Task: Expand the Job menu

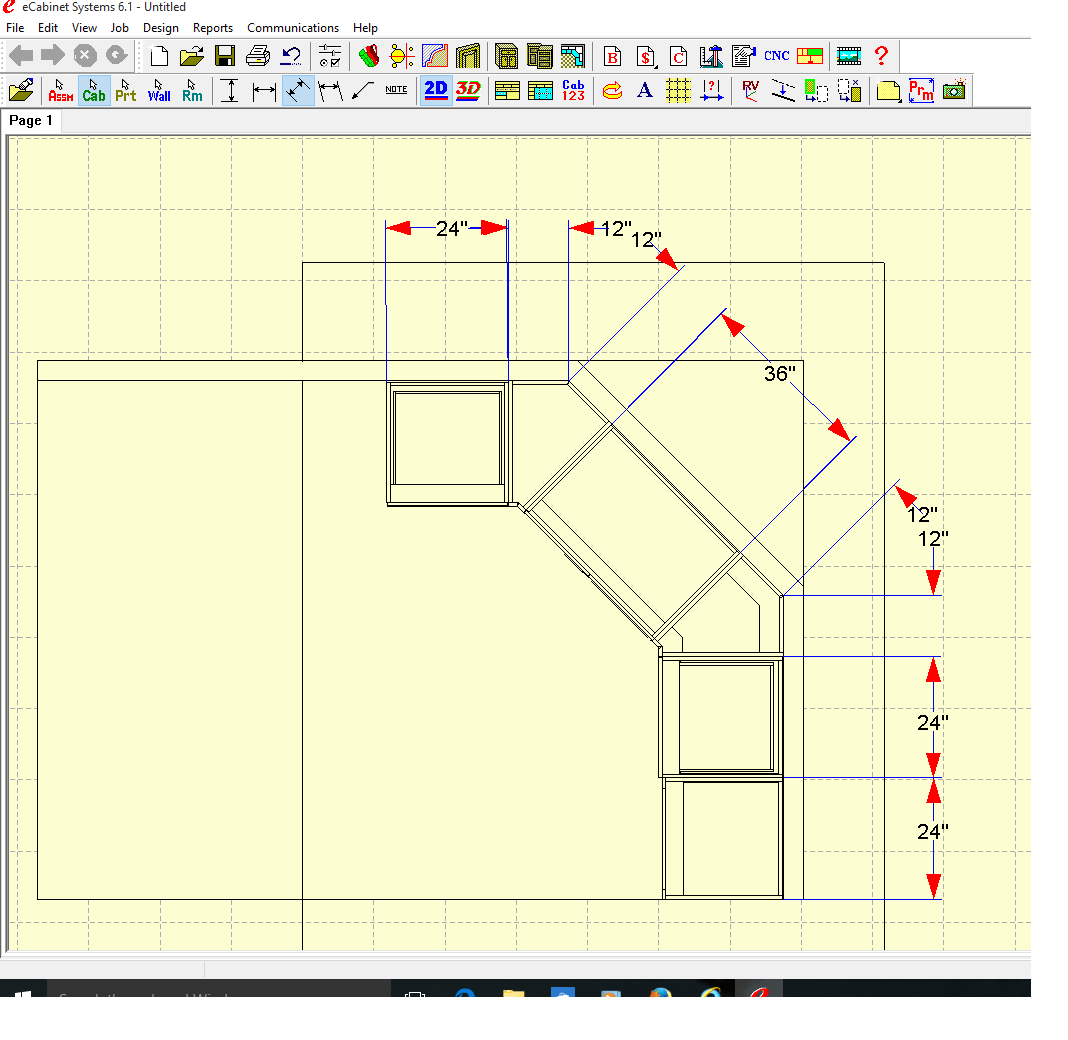Action: [120, 28]
